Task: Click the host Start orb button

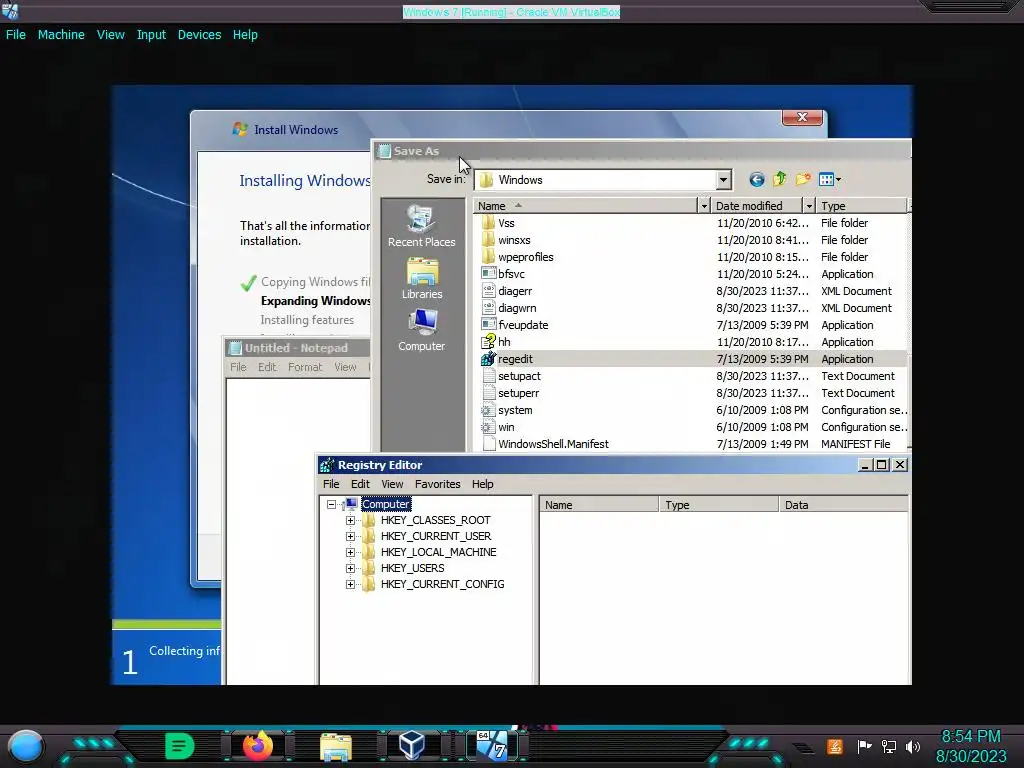Action: point(25,746)
